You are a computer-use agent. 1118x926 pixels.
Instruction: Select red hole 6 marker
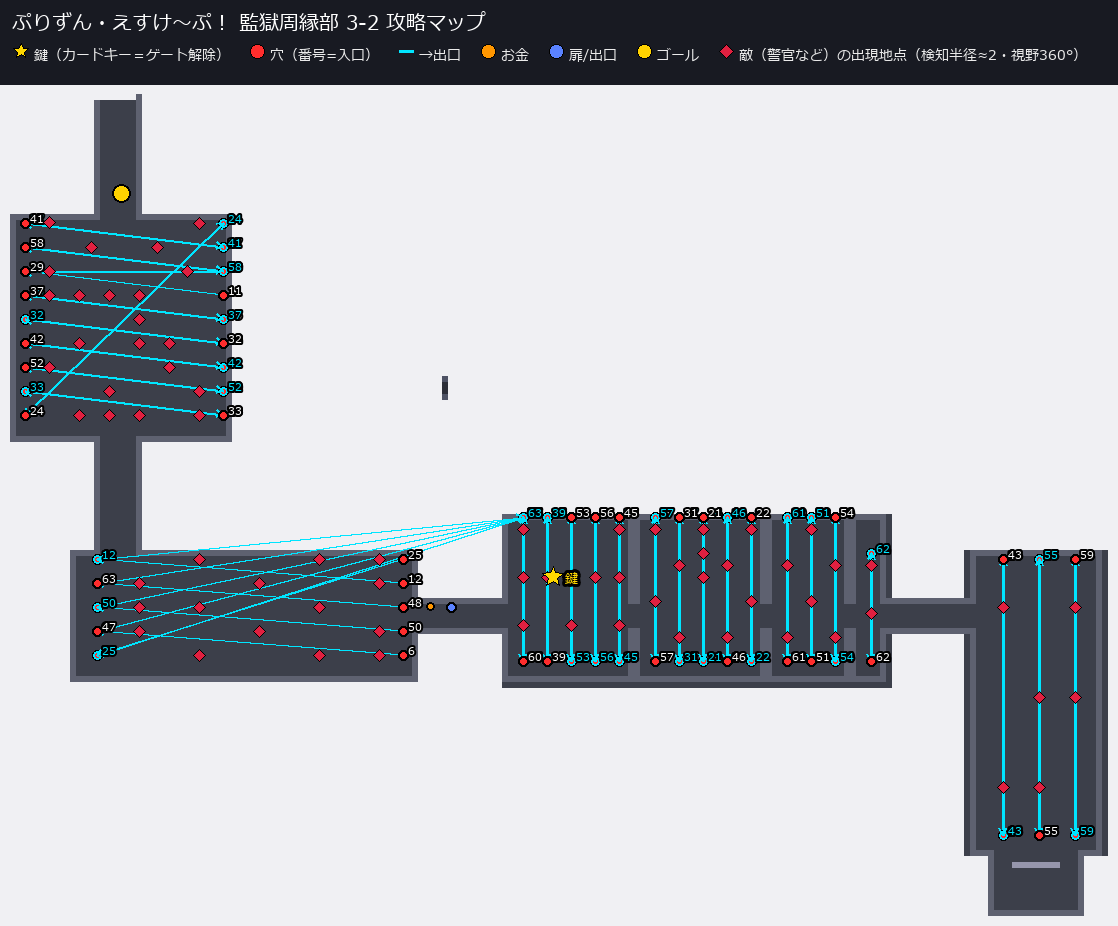[404, 655]
